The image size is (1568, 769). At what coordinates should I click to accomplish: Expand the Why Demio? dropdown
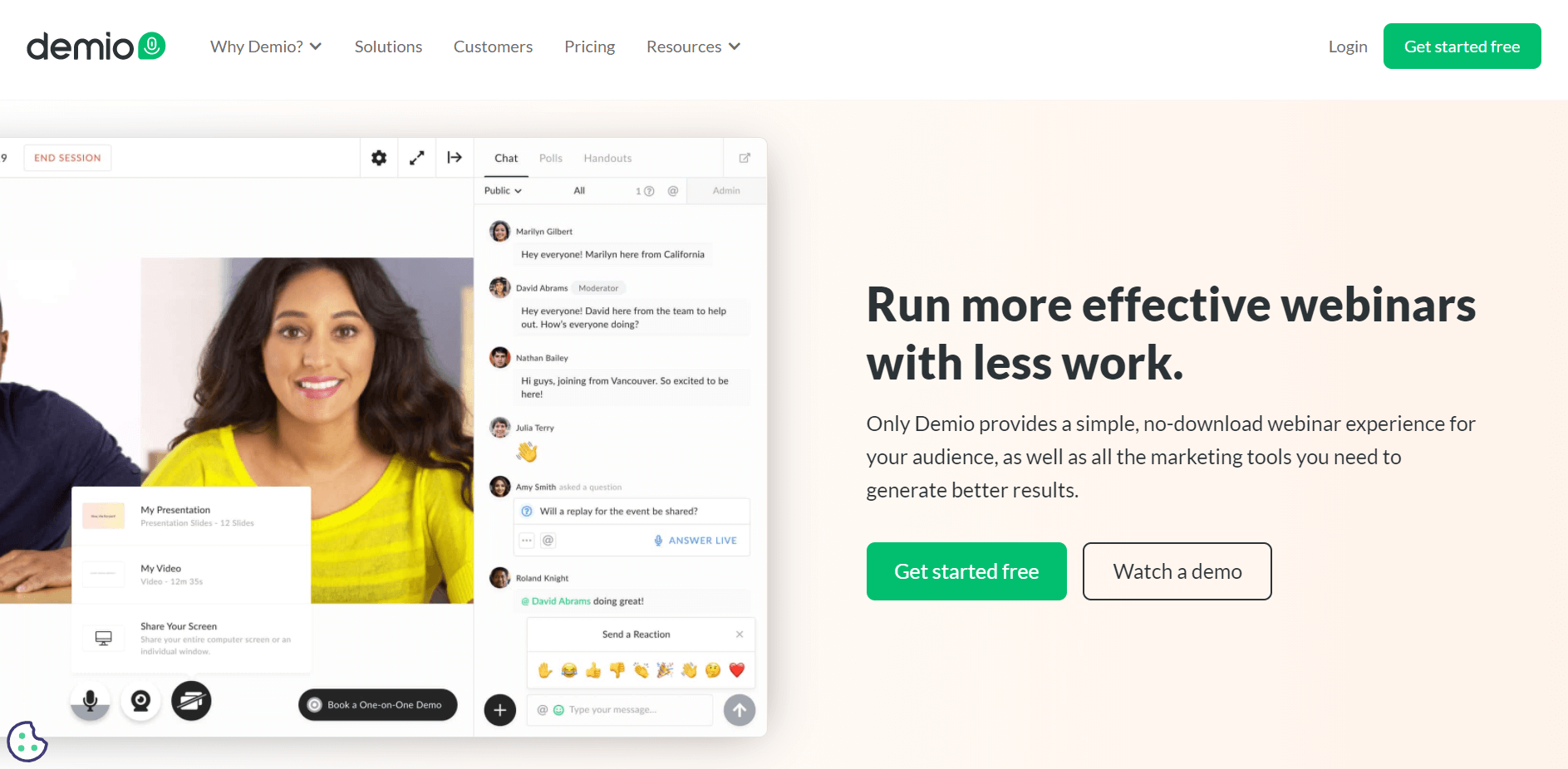click(x=266, y=47)
